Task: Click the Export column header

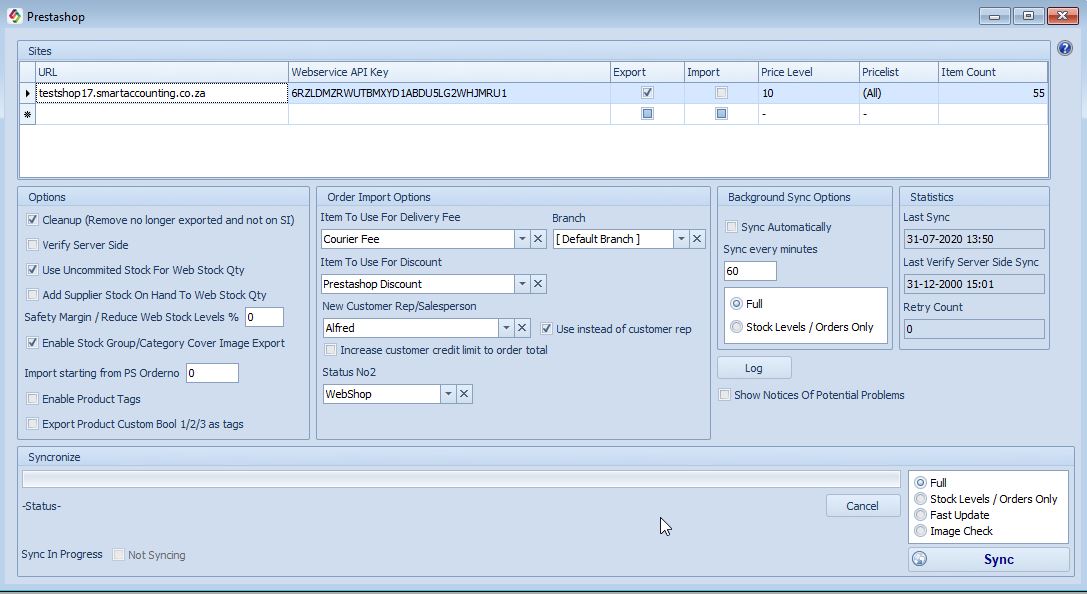Action: [647, 72]
